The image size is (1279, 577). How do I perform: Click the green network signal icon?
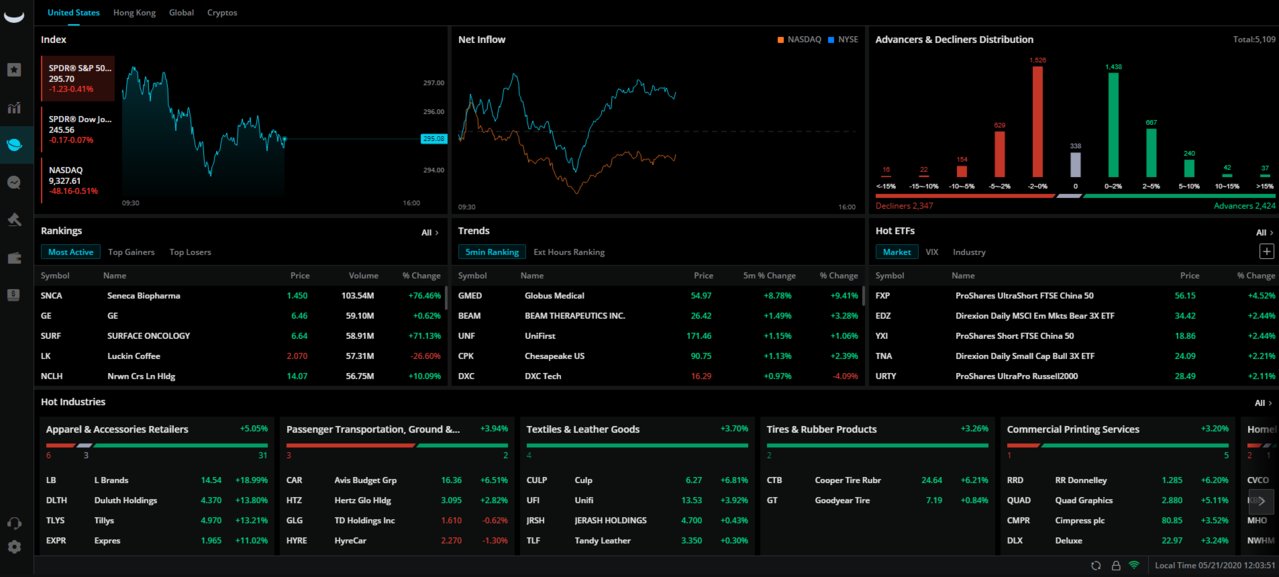[x=1134, y=566]
